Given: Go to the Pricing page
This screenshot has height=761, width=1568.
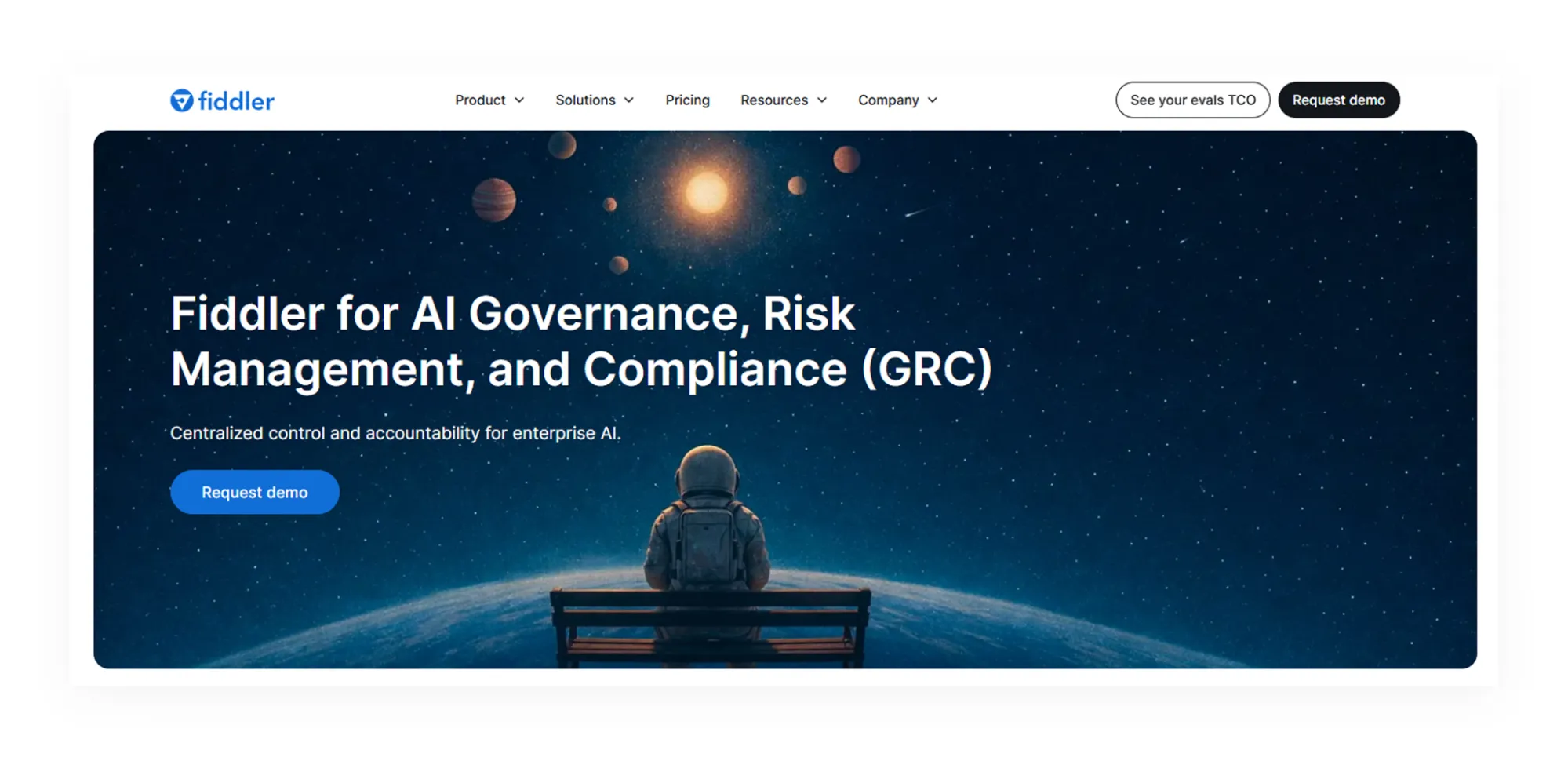Looking at the screenshot, I should [x=687, y=100].
